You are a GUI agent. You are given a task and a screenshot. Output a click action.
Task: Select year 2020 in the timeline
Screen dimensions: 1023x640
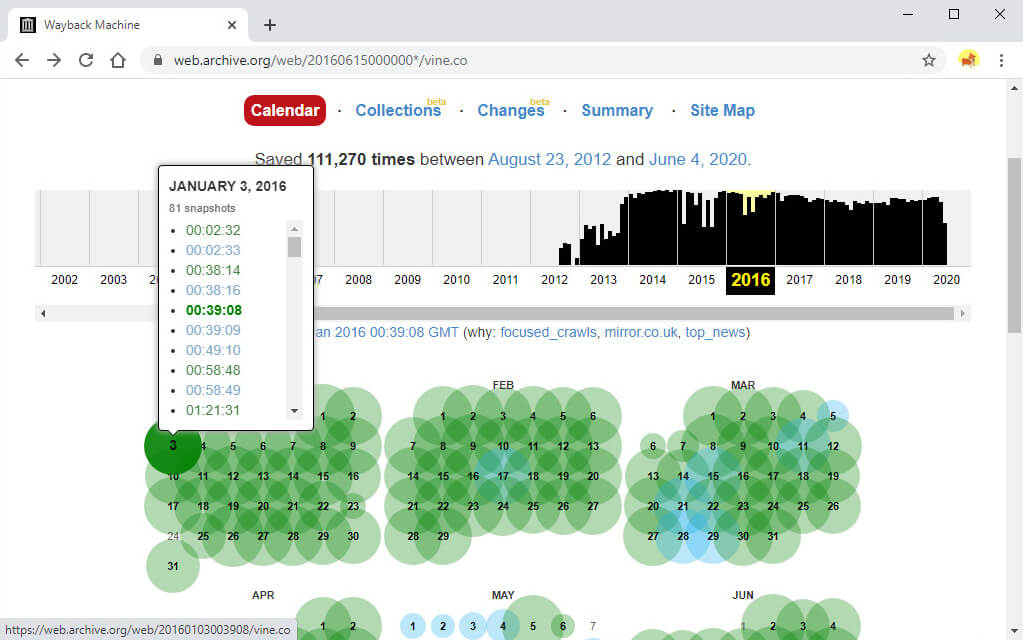point(946,280)
